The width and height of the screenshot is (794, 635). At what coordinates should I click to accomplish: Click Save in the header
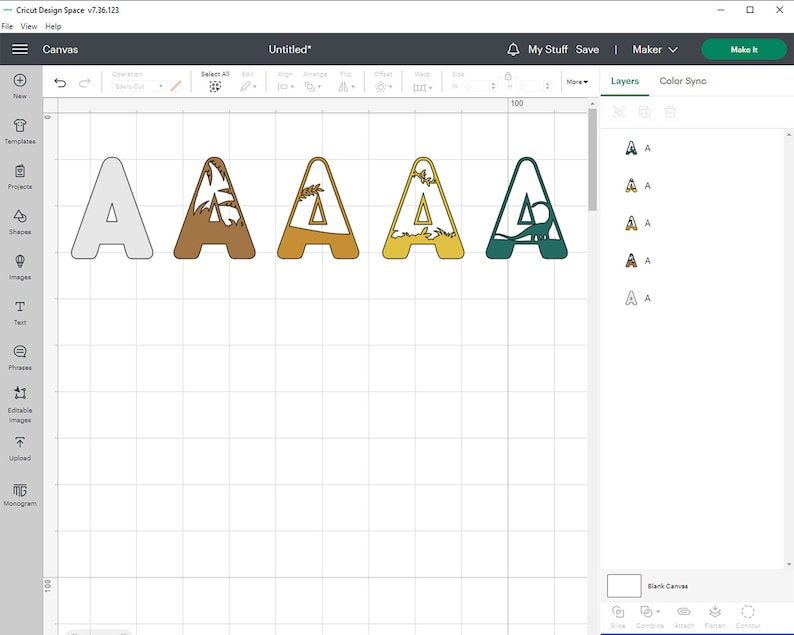tap(587, 49)
